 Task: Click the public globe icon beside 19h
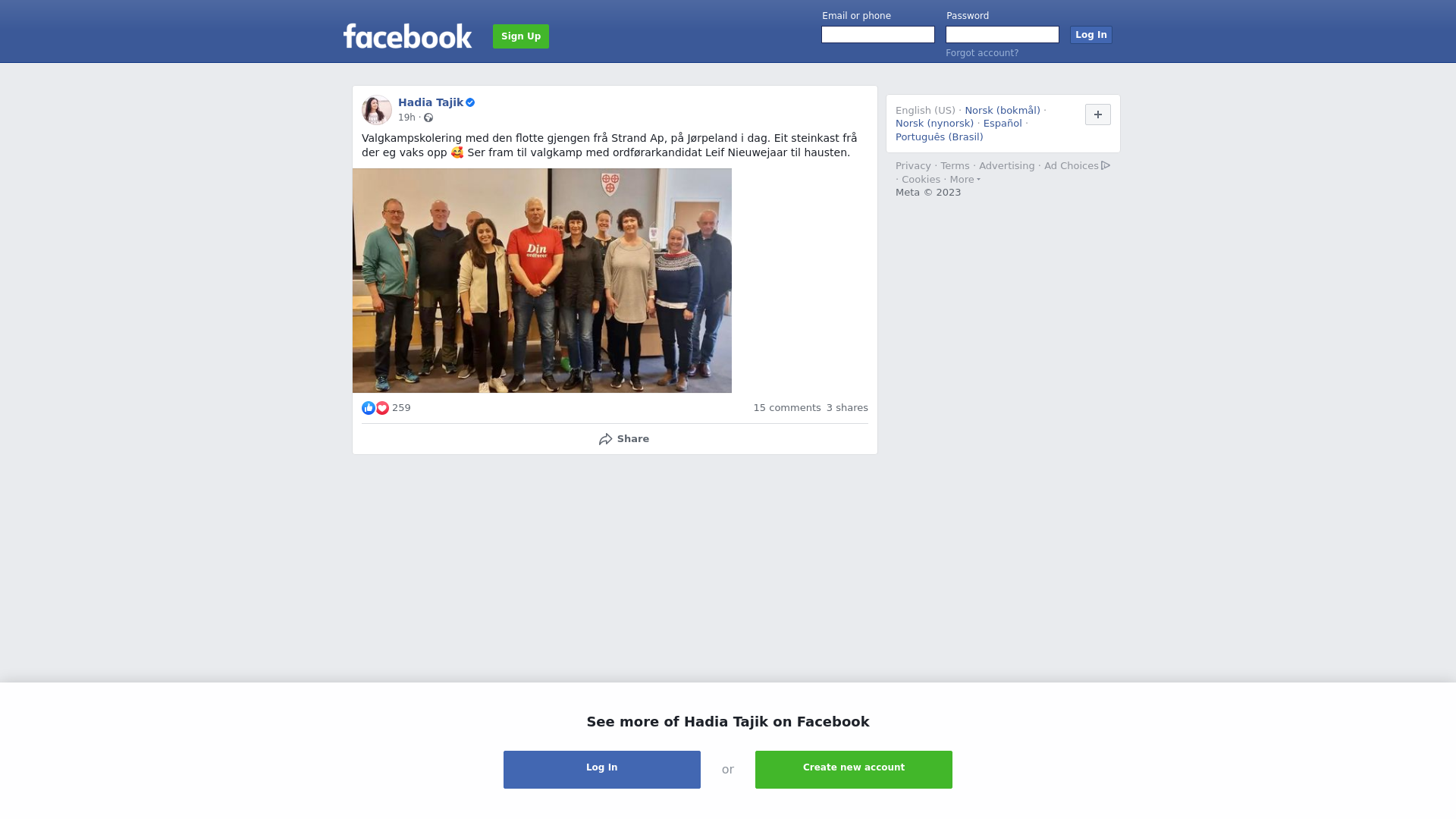(x=428, y=118)
